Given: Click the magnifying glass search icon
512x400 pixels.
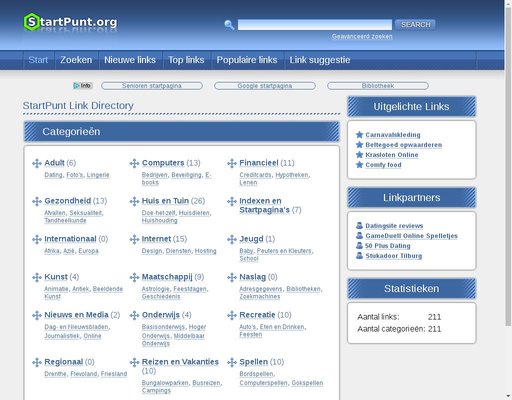Looking at the screenshot, I should (x=229, y=25).
